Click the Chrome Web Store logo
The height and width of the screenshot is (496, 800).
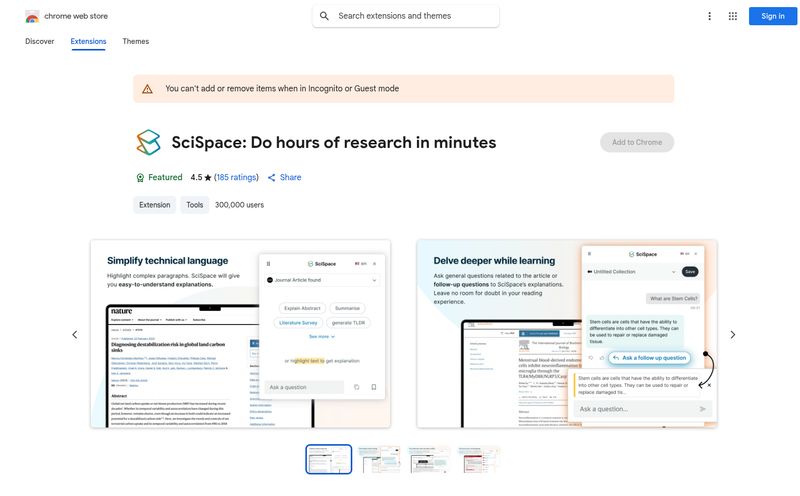32,16
